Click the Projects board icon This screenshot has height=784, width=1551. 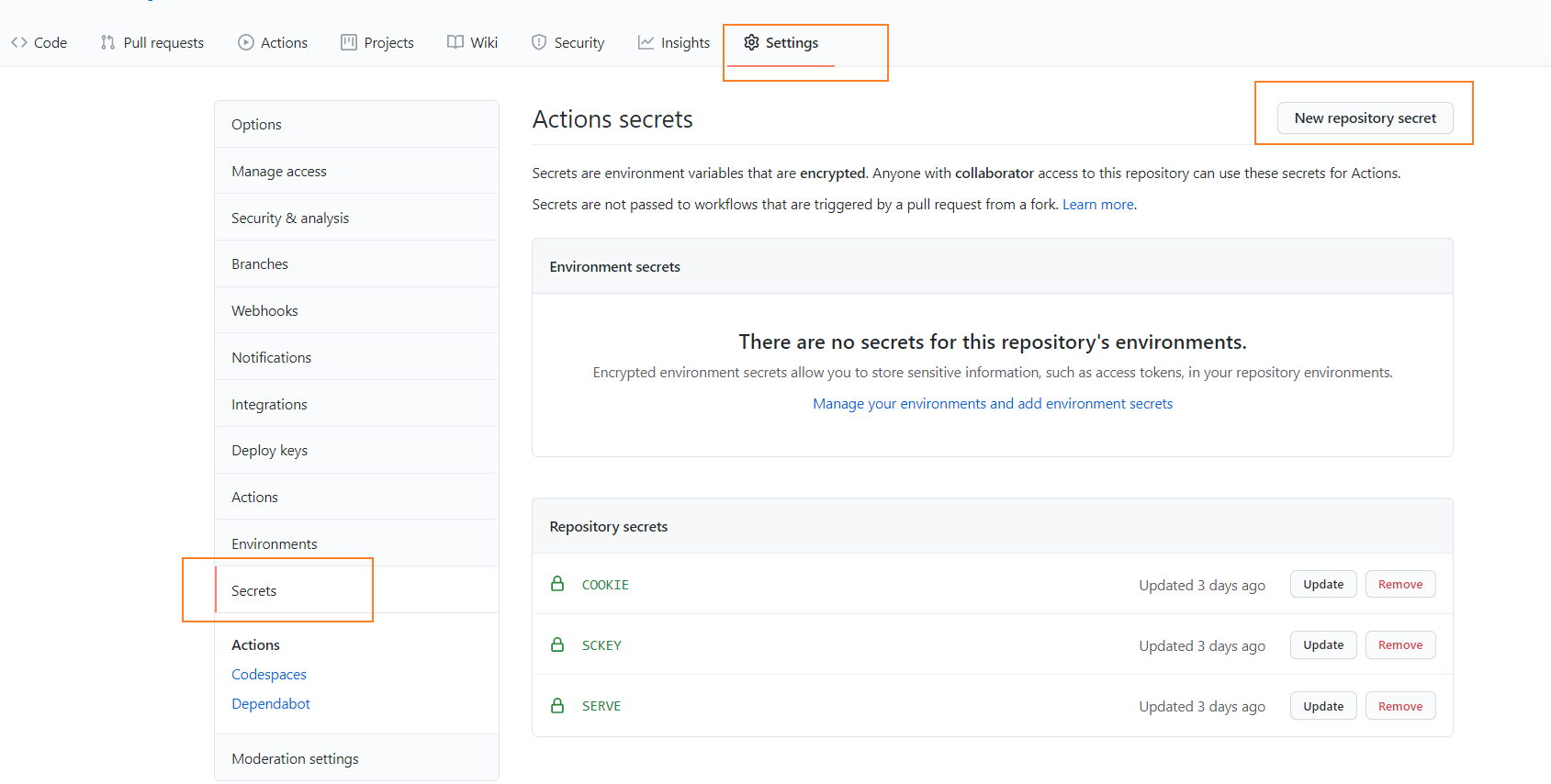(x=349, y=42)
